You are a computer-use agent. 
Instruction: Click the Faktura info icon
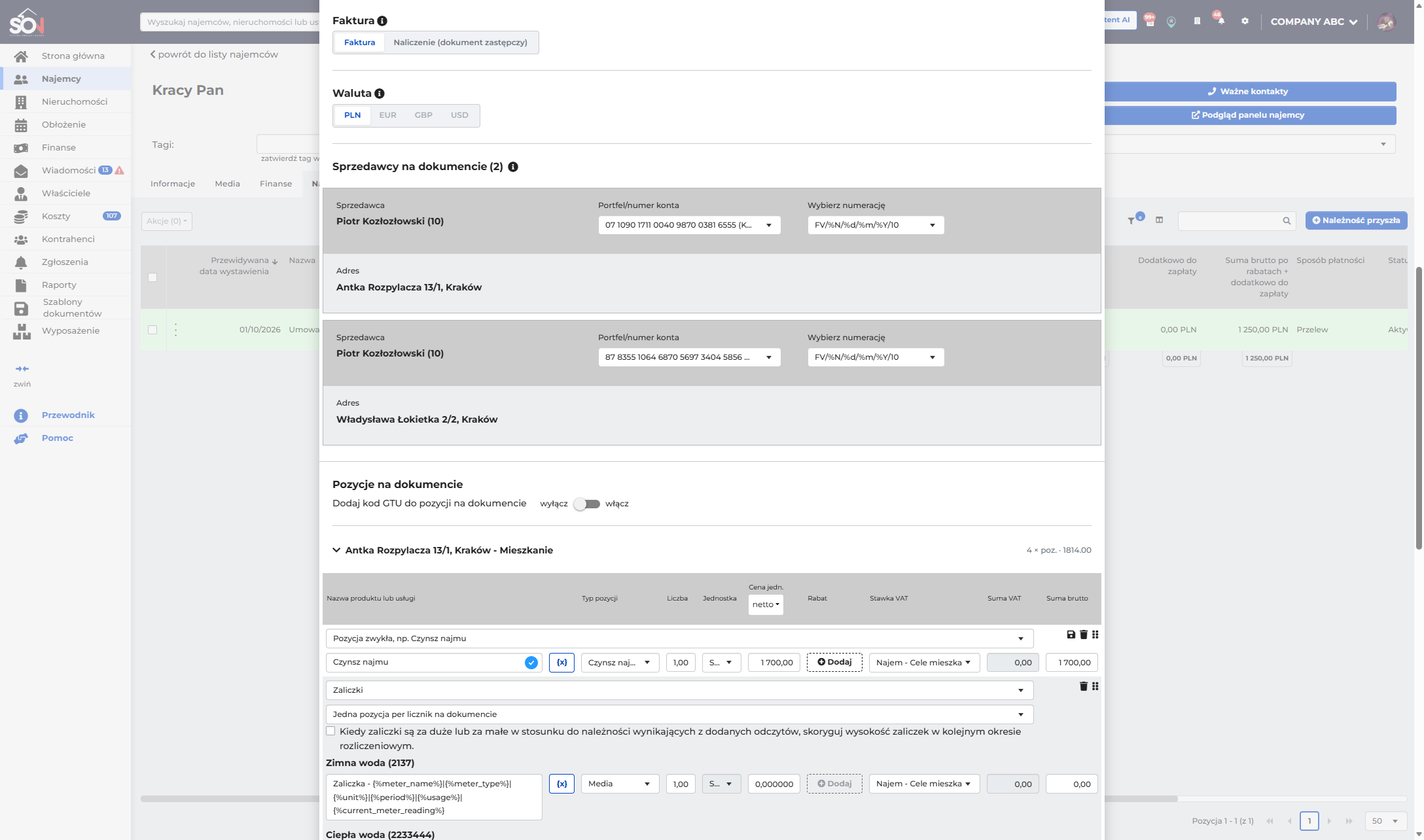pyautogui.click(x=382, y=21)
